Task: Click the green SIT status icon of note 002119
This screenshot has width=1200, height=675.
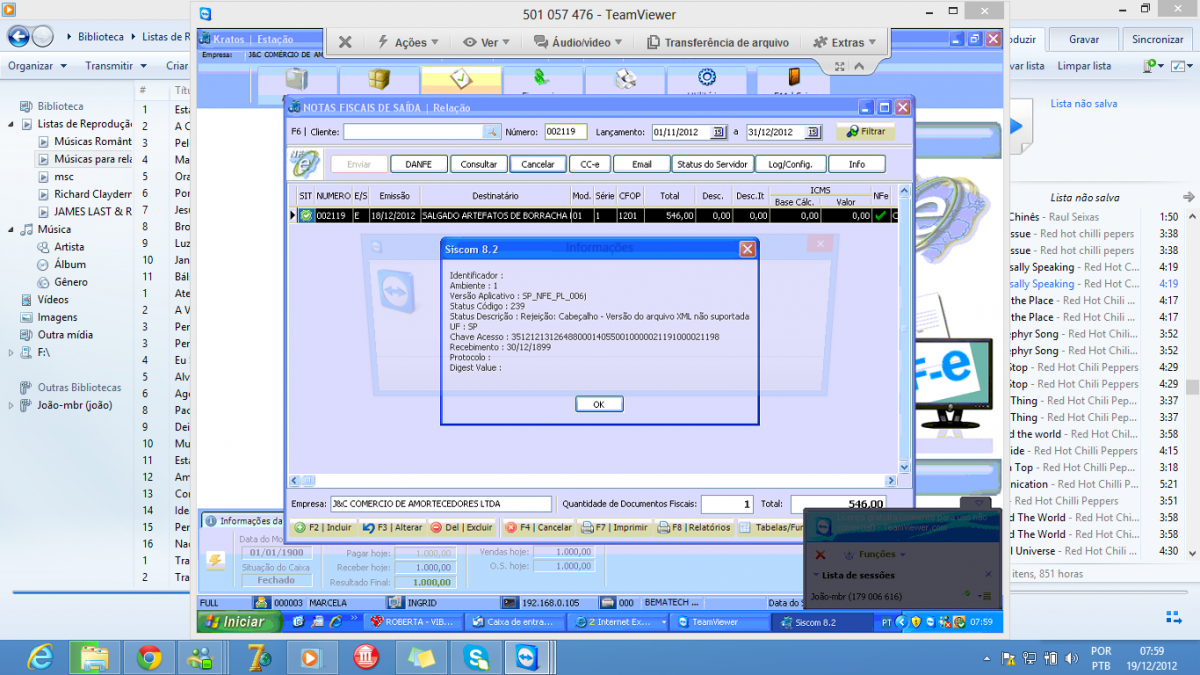Action: tap(306, 215)
